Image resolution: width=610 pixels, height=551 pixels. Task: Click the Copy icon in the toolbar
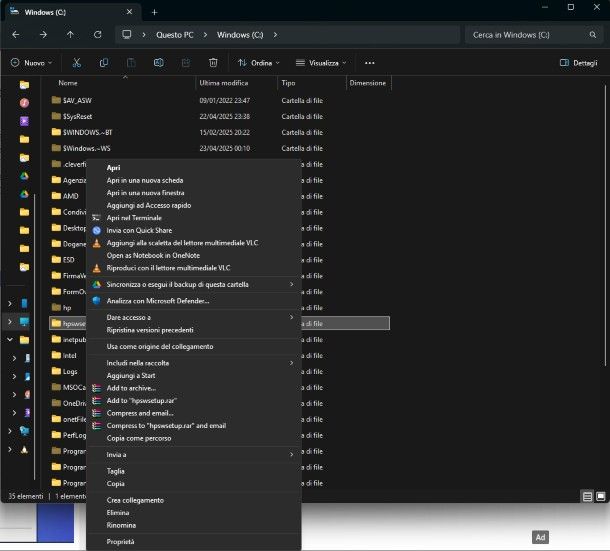pos(104,62)
